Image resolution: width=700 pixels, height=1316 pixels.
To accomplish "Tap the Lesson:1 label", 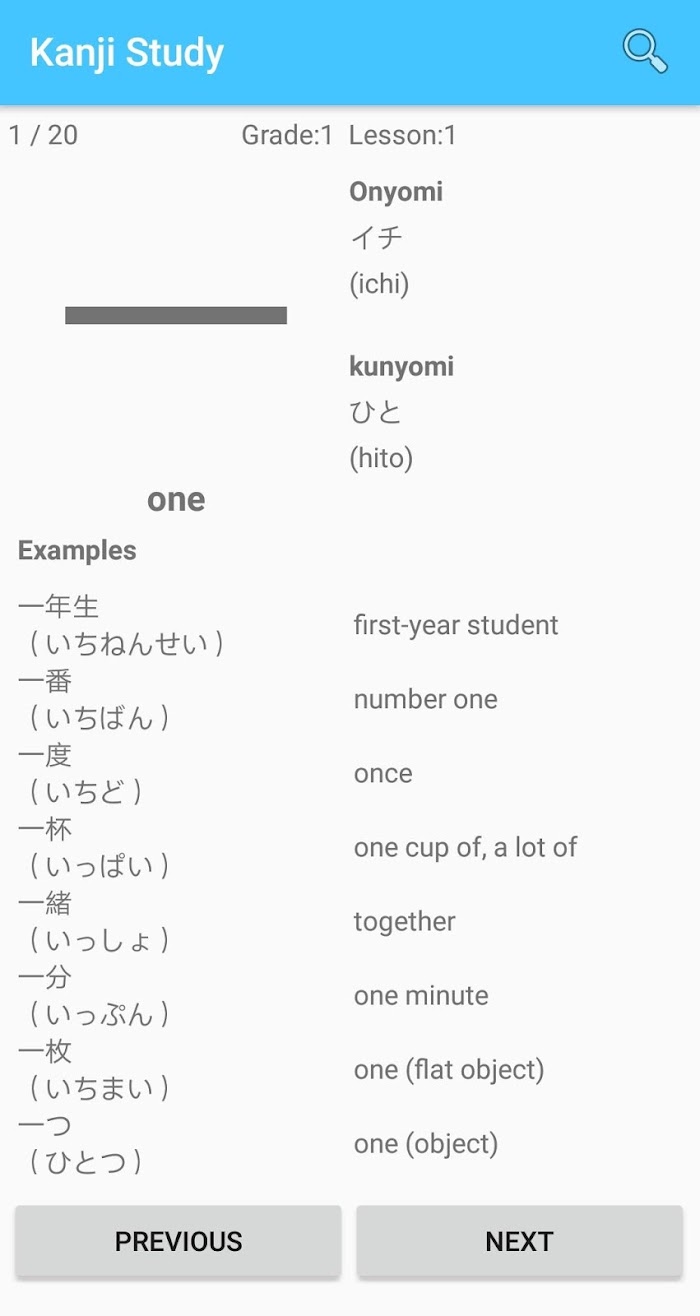I will tap(403, 135).
